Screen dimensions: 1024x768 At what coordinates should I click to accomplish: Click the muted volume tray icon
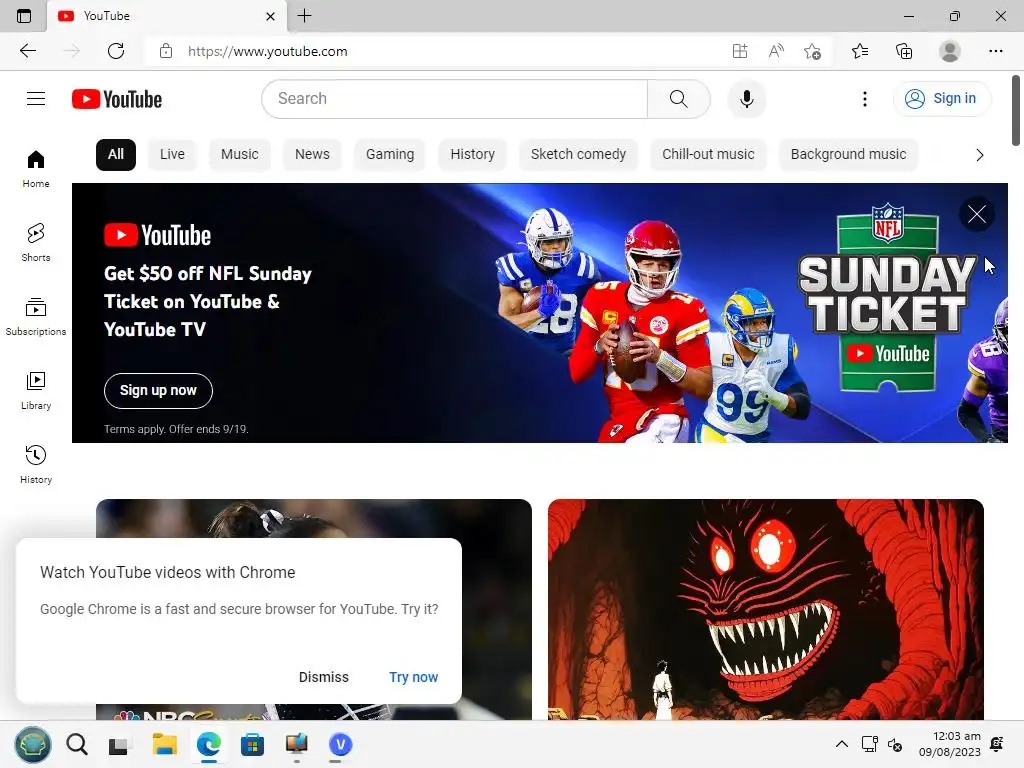(895, 744)
